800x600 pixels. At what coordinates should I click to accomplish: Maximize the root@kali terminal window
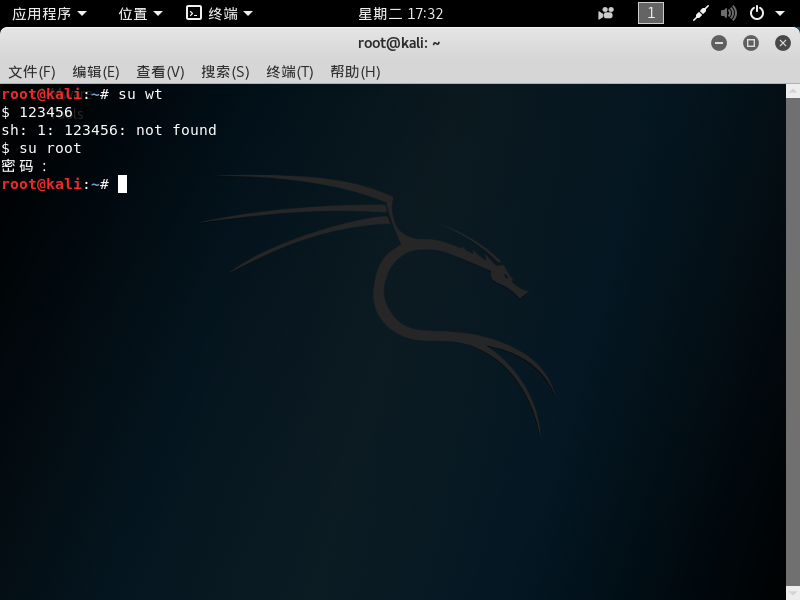pyautogui.click(x=751, y=43)
